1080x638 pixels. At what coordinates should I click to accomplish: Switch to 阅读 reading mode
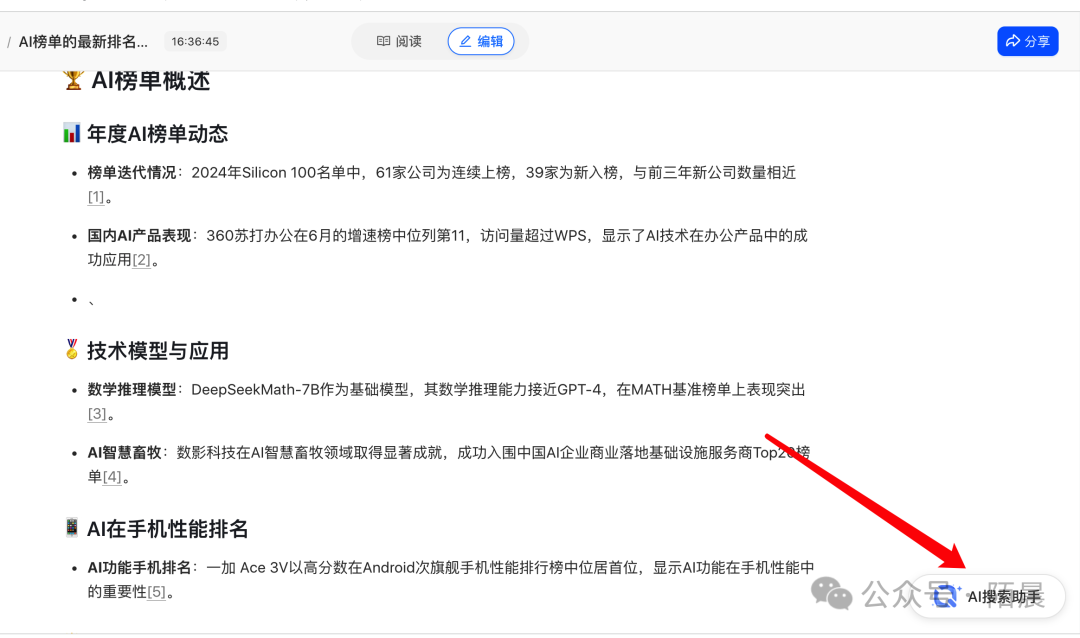(x=399, y=41)
